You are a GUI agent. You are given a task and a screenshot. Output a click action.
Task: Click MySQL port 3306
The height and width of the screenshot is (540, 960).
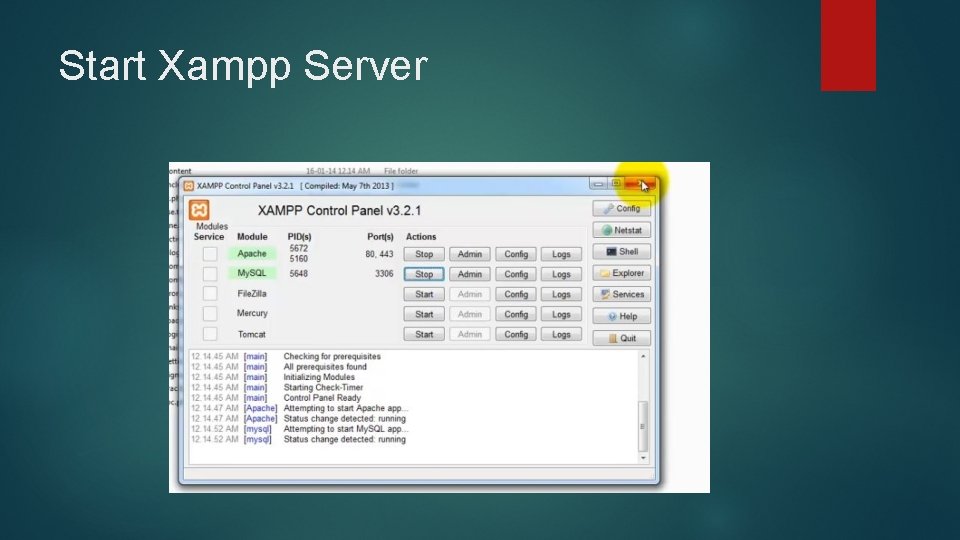coord(384,274)
